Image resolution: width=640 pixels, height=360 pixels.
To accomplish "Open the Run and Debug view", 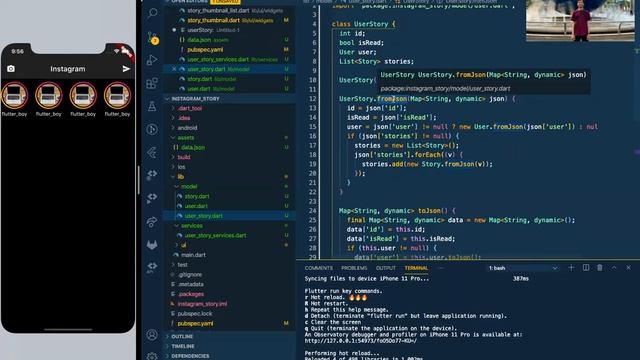I will coord(152,60).
